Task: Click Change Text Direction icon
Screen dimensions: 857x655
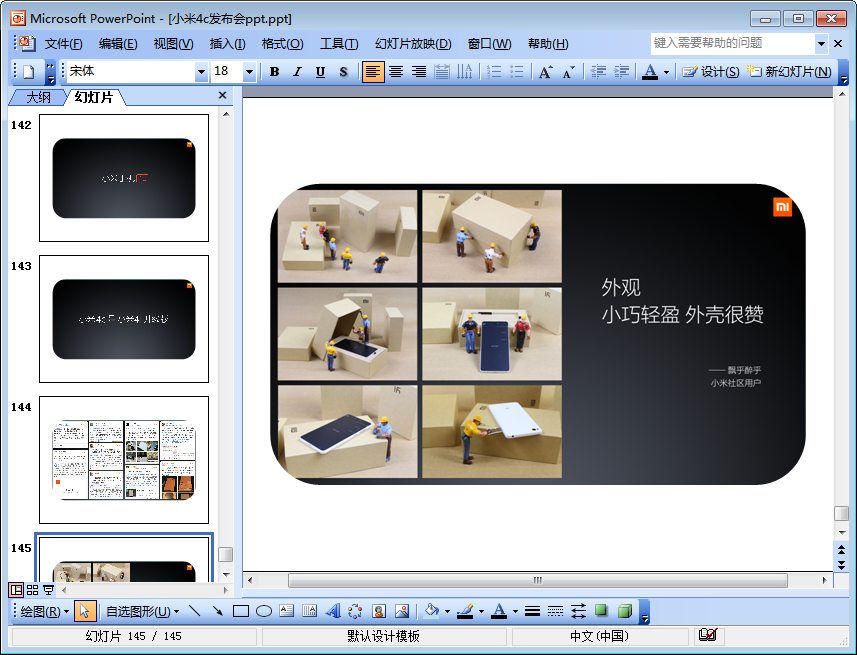Action: [465, 72]
